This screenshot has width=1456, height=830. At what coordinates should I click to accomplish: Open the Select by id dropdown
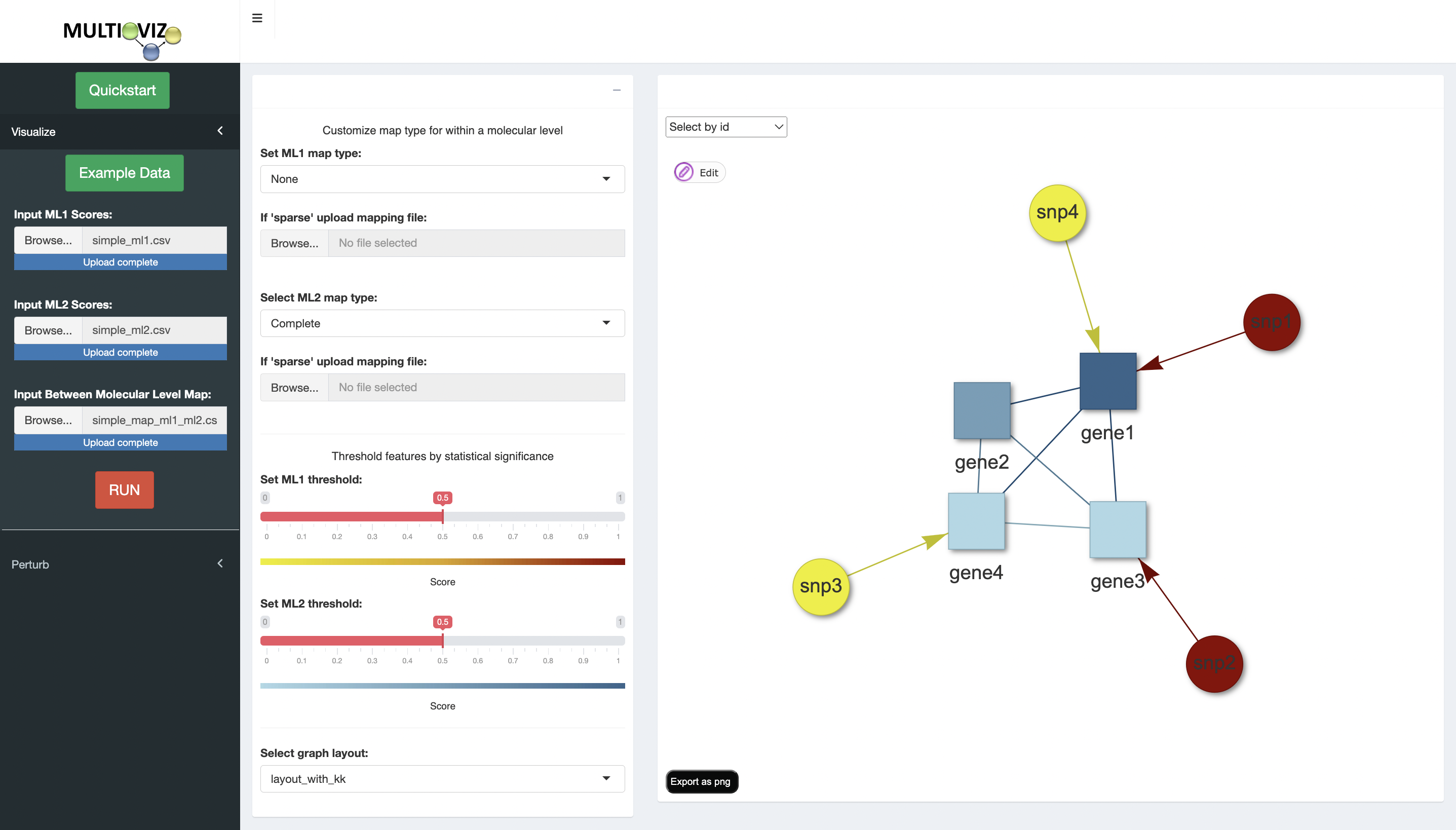coord(725,127)
